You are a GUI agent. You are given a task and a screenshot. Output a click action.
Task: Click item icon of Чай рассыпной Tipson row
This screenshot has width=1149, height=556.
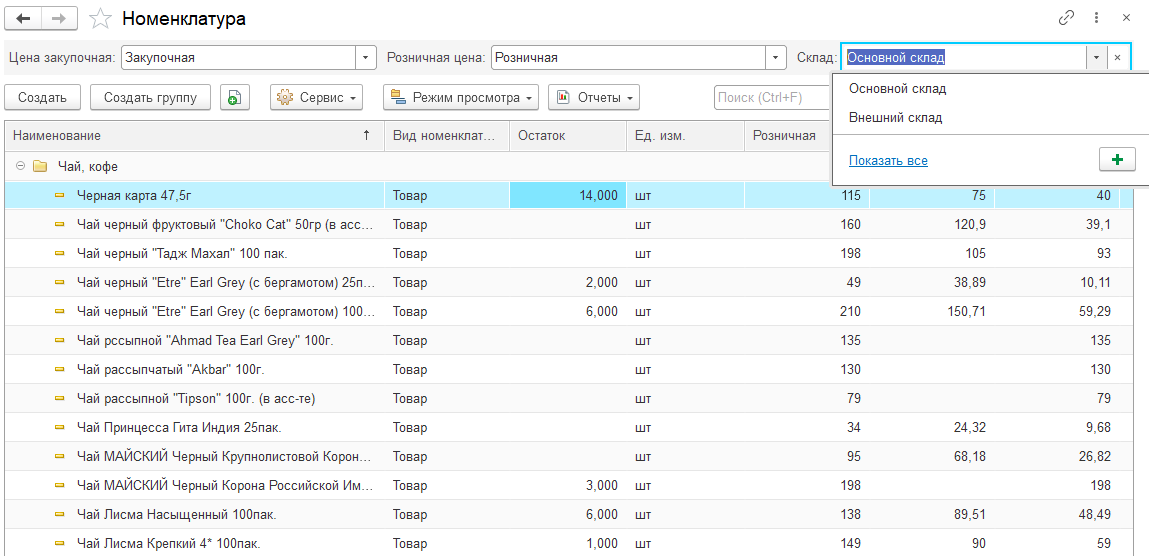[x=60, y=399]
